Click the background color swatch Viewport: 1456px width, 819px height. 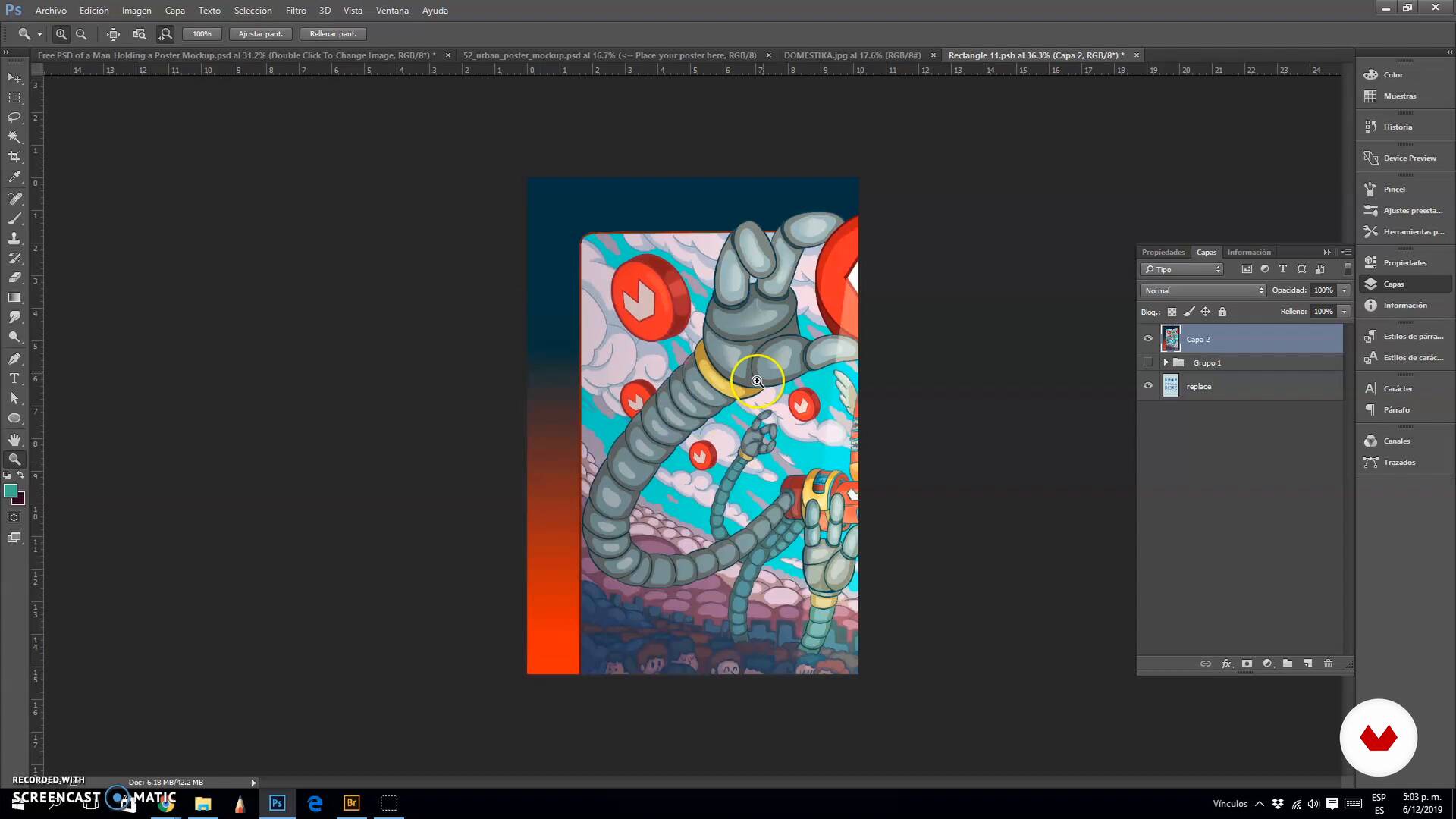[20, 500]
